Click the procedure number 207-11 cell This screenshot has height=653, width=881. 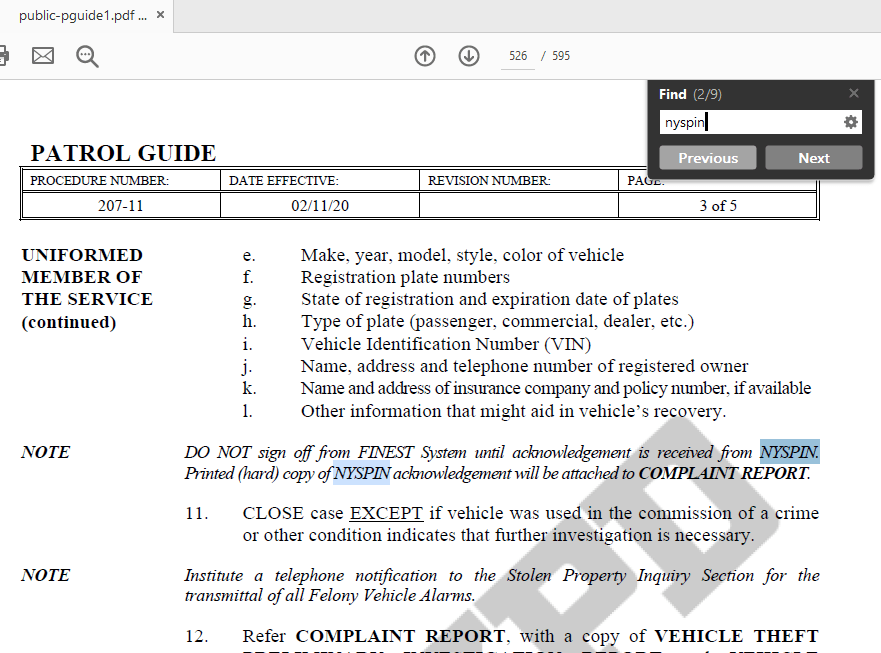120,206
